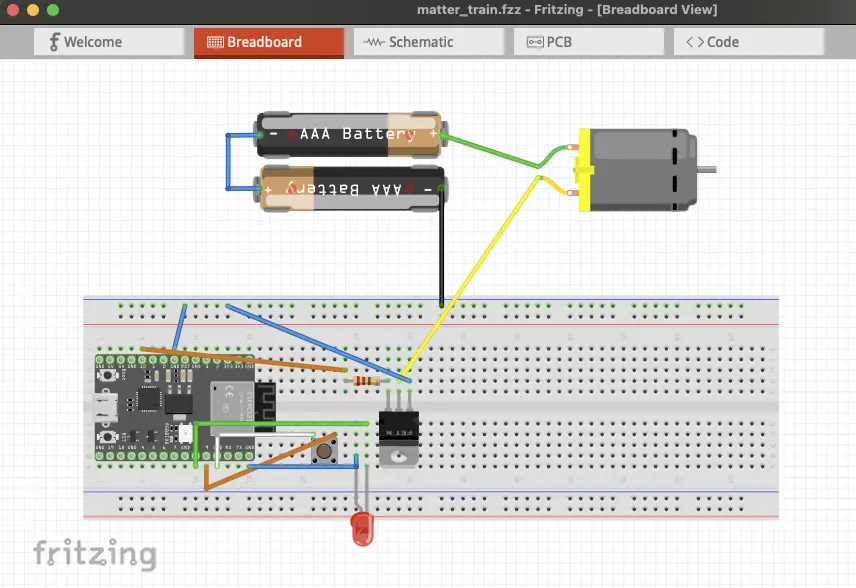This screenshot has height=588, width=856.
Task: Click the red LED component
Action: (x=361, y=529)
